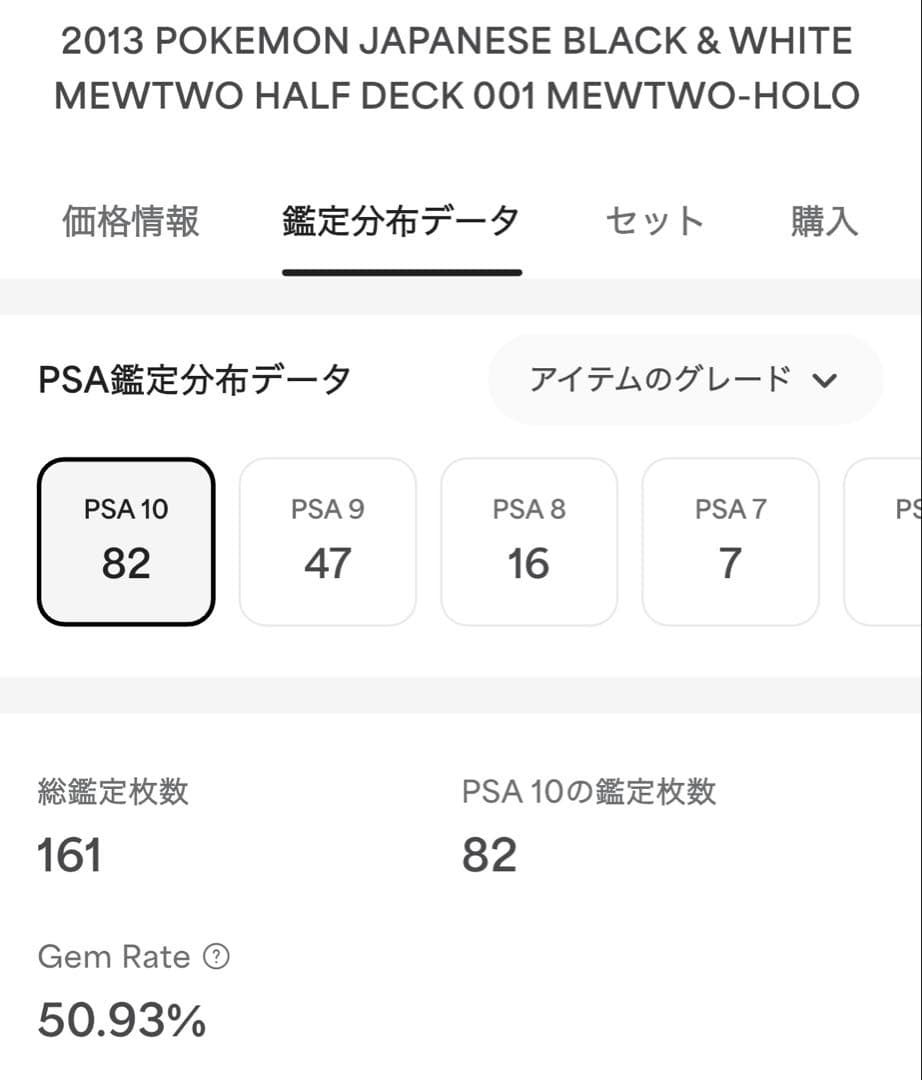
Task: Click the chevron in アイテムのグレード selector
Action: coord(825,381)
